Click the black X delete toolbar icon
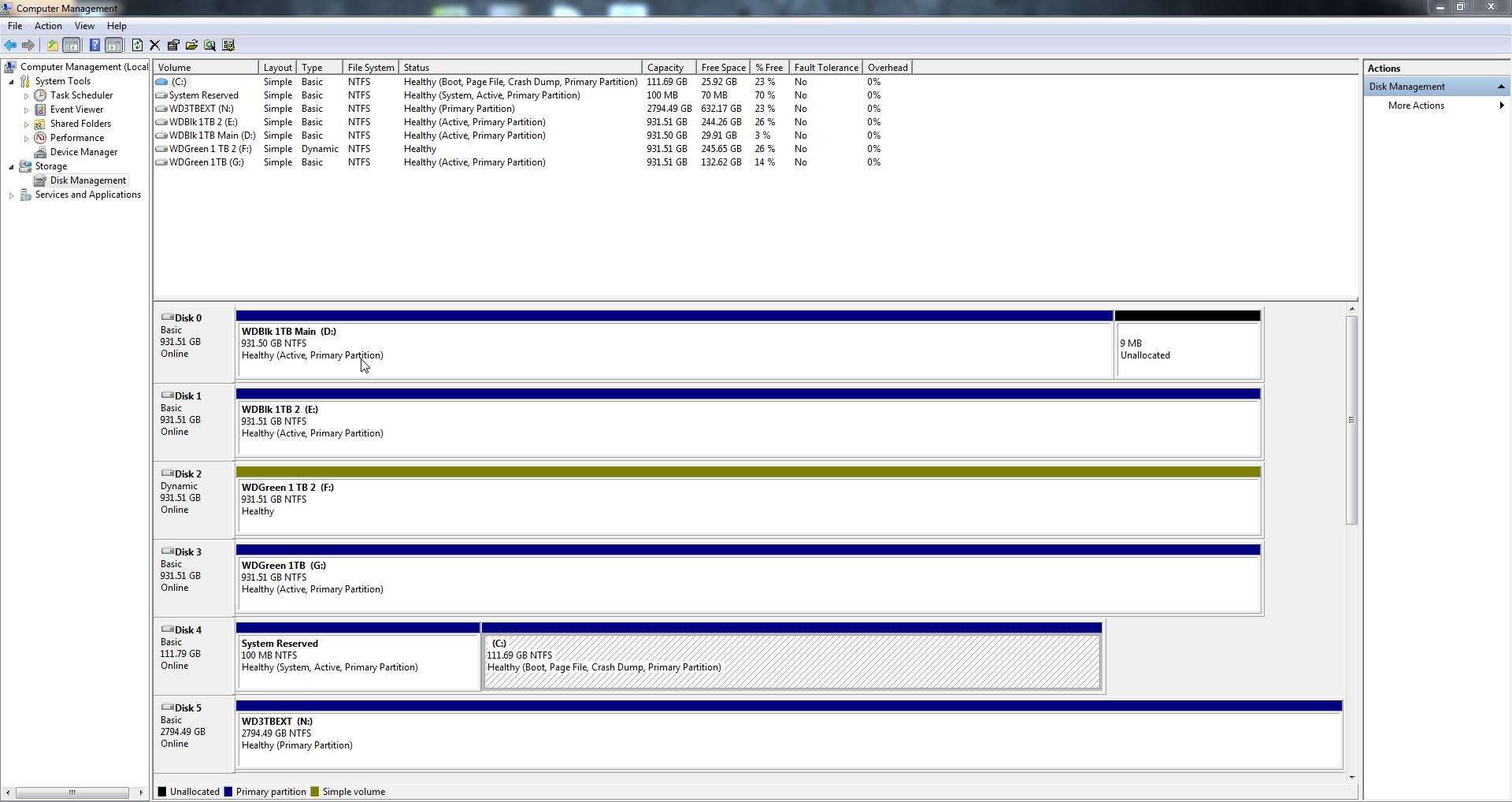The height and width of the screenshot is (802, 1512). click(154, 45)
